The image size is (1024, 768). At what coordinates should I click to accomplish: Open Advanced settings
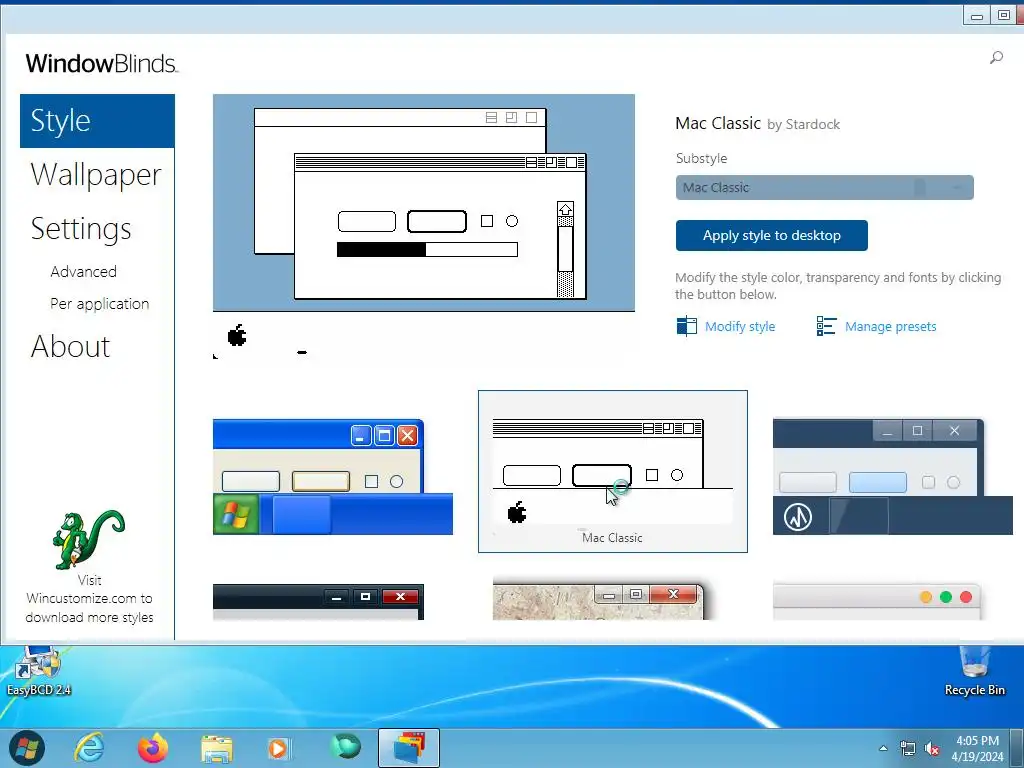coord(84,272)
